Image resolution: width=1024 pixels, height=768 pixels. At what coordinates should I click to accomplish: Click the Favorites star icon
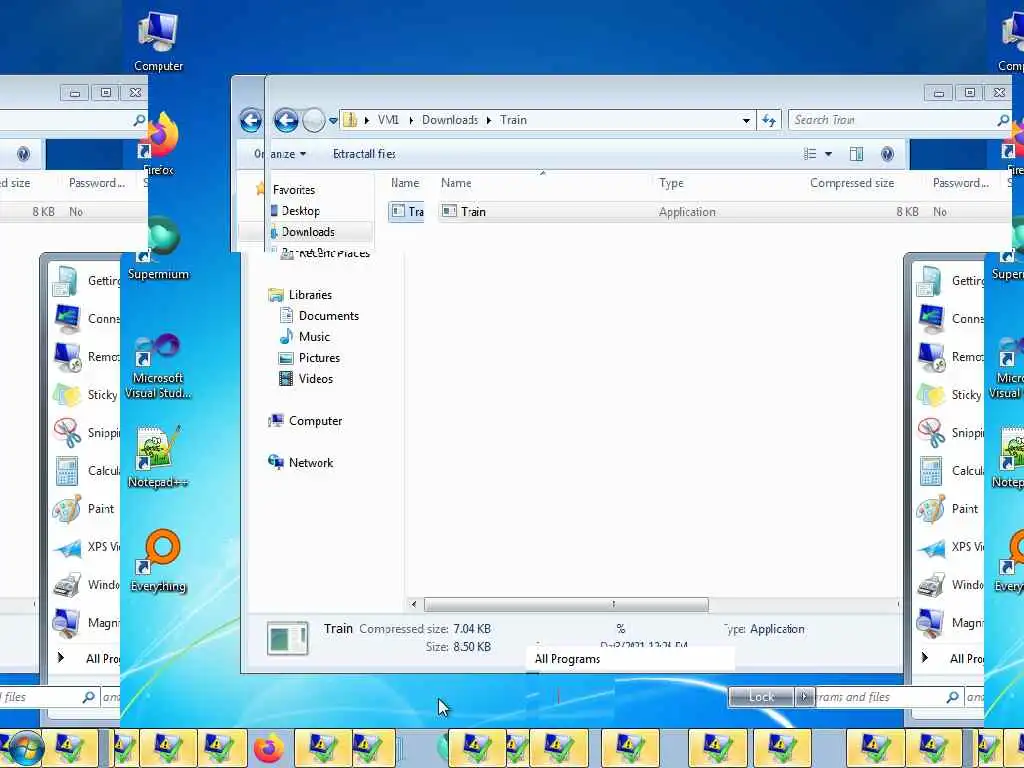click(261, 189)
